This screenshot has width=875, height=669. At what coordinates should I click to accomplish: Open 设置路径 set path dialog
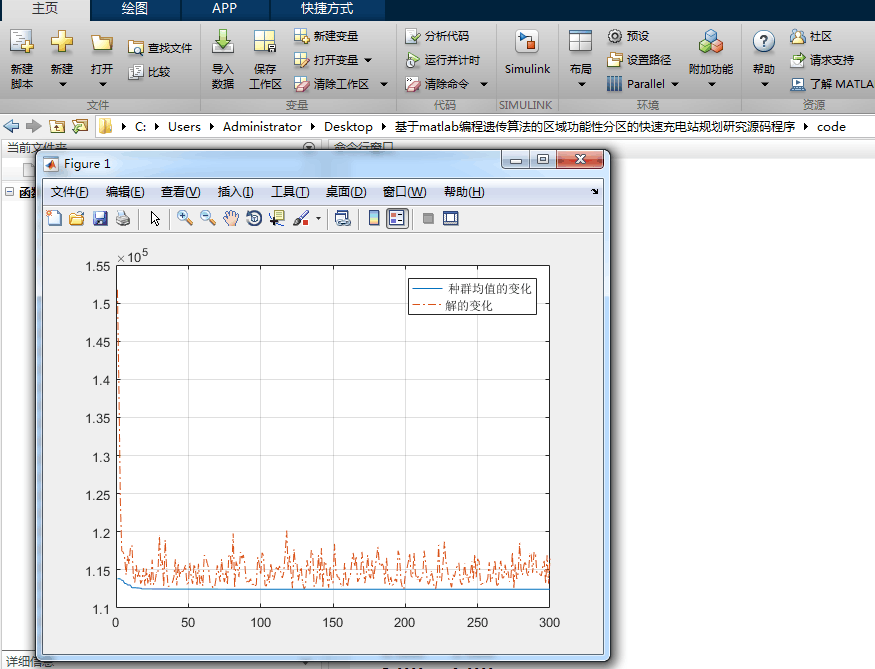pos(639,60)
